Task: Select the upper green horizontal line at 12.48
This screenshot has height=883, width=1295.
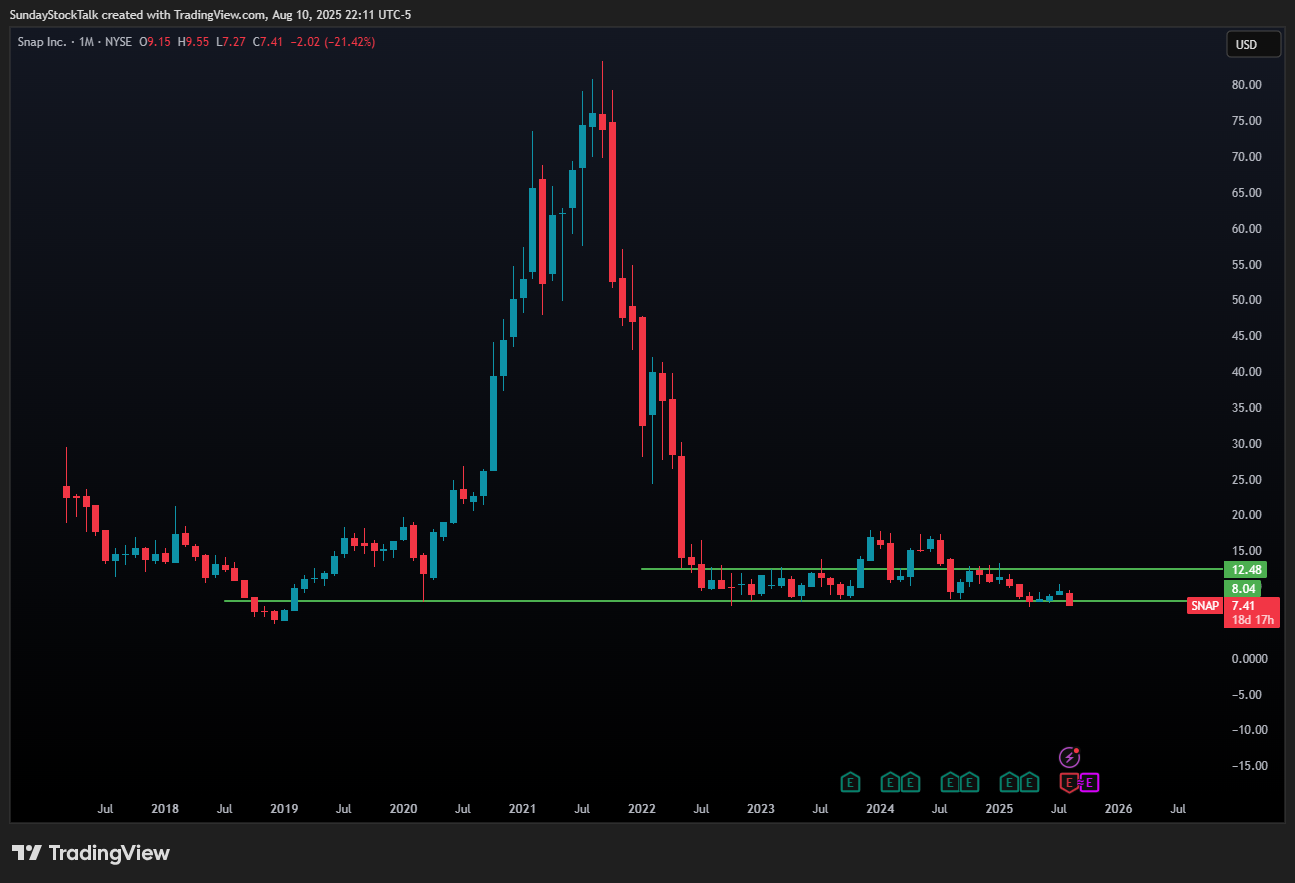Action: [x=932, y=569]
